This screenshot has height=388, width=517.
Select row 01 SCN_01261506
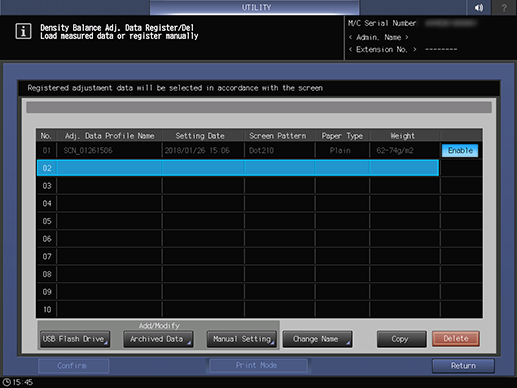point(238,150)
